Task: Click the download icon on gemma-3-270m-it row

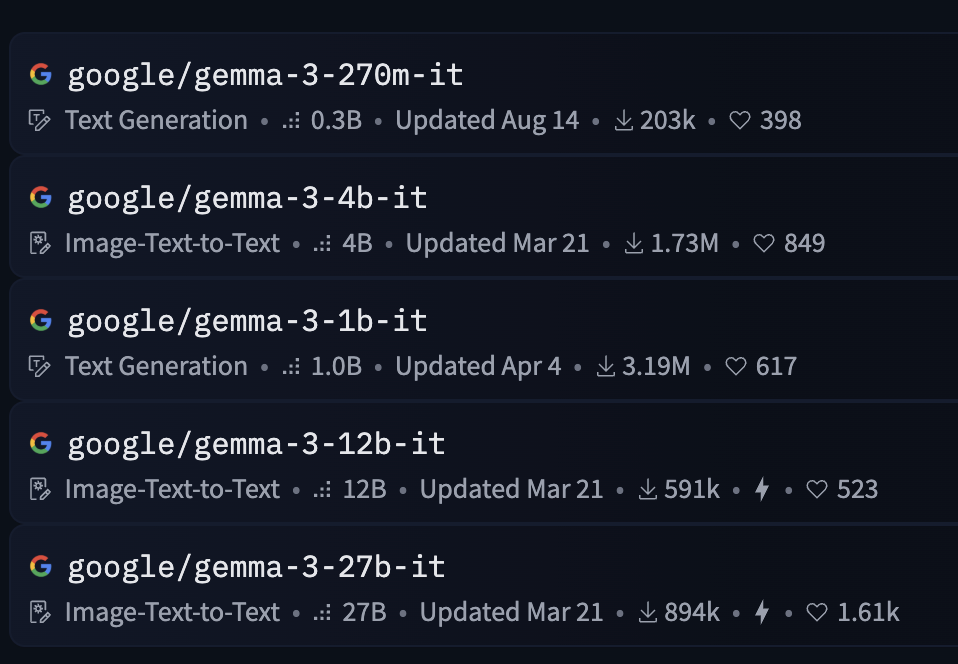Action: click(622, 120)
